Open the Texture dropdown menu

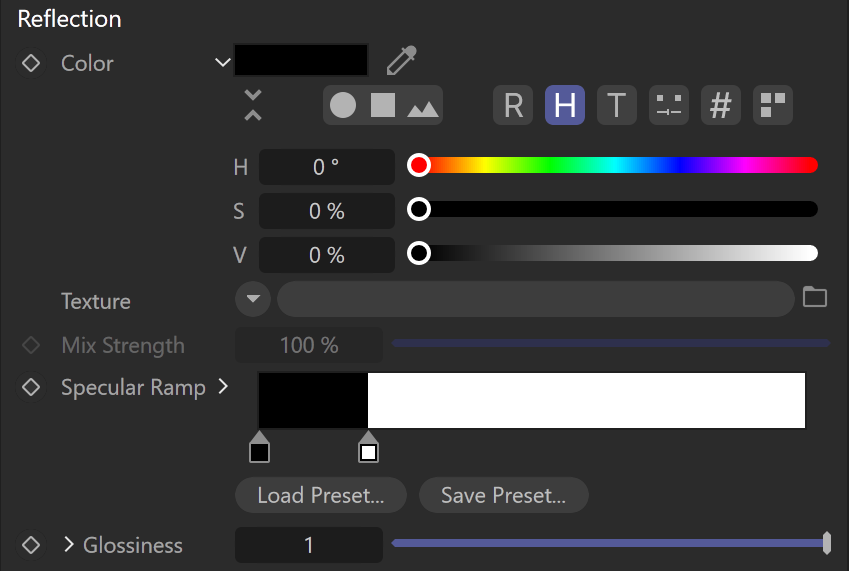[253, 299]
